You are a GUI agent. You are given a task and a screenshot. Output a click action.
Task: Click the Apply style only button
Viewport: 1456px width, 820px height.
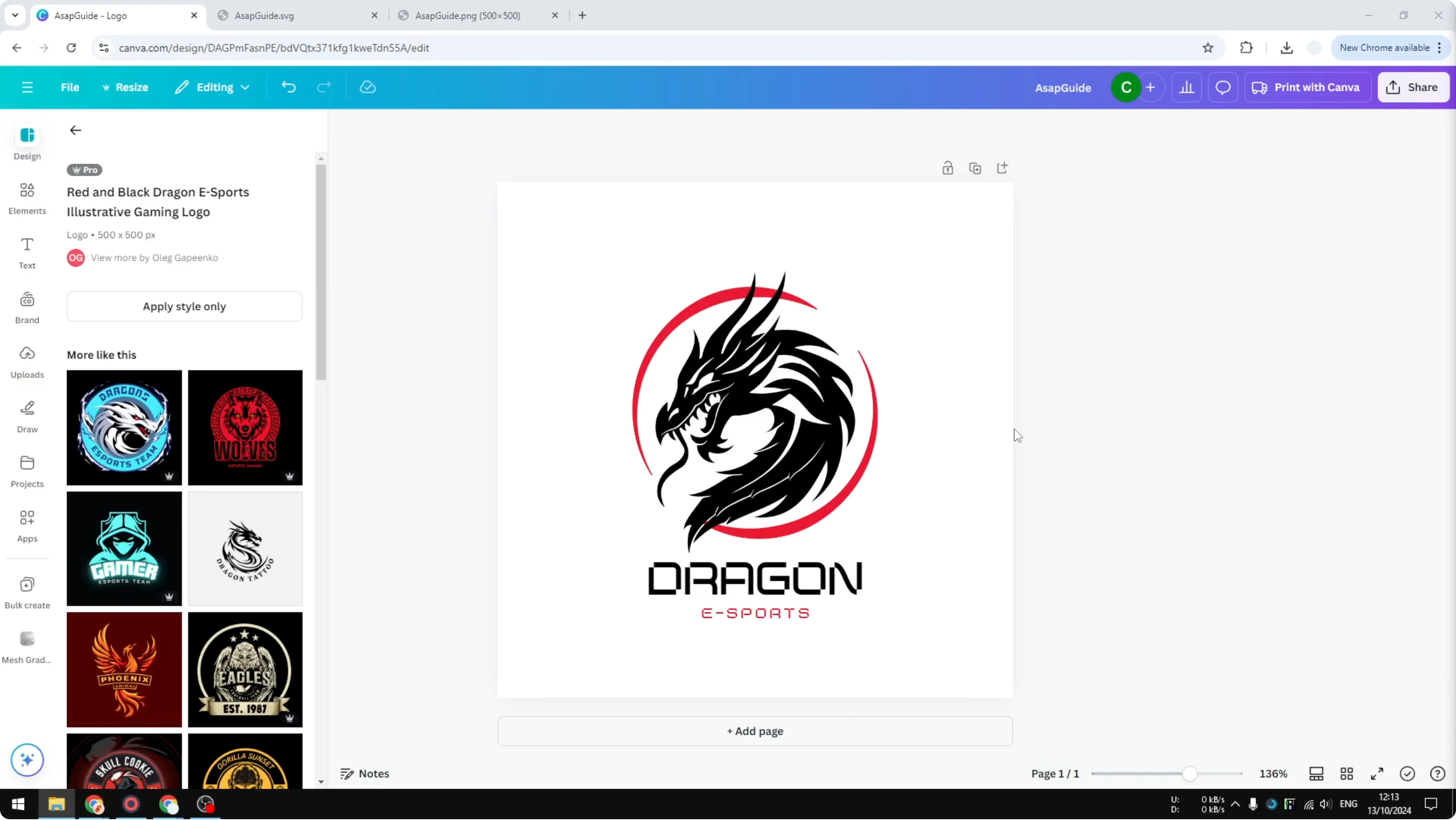[x=184, y=306]
